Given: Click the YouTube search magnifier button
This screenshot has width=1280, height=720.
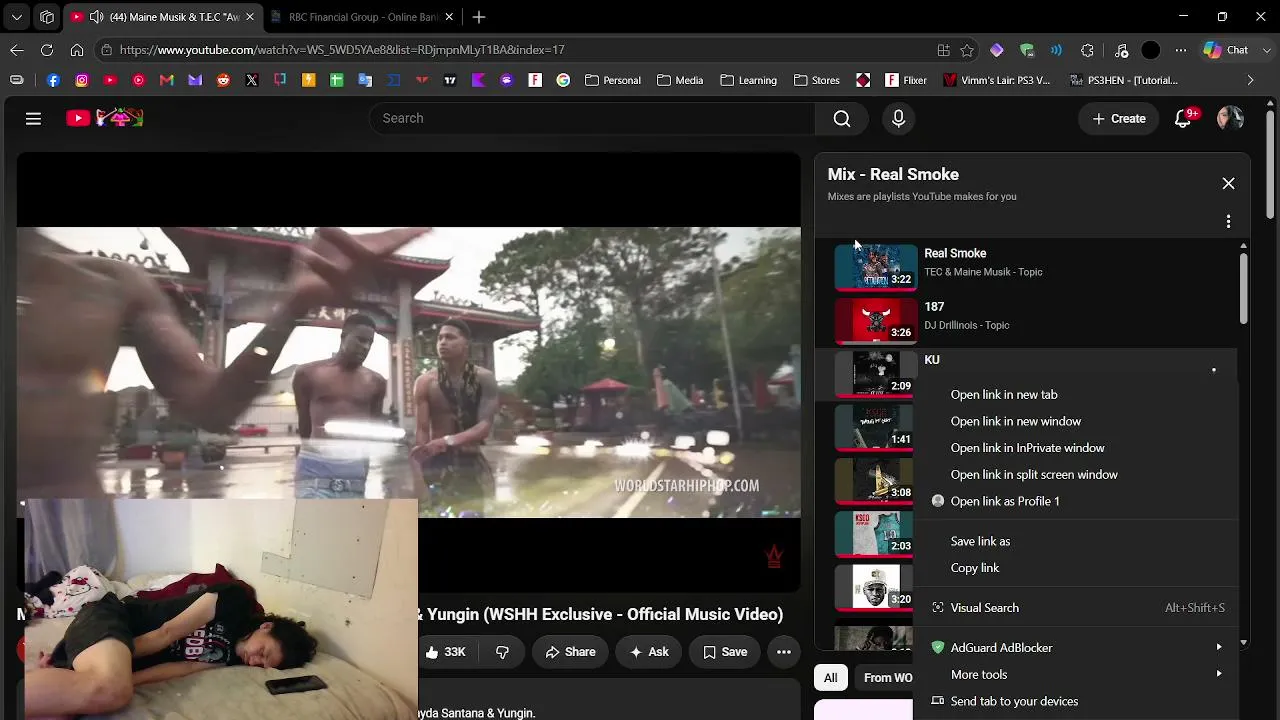Looking at the screenshot, I should point(842,118).
